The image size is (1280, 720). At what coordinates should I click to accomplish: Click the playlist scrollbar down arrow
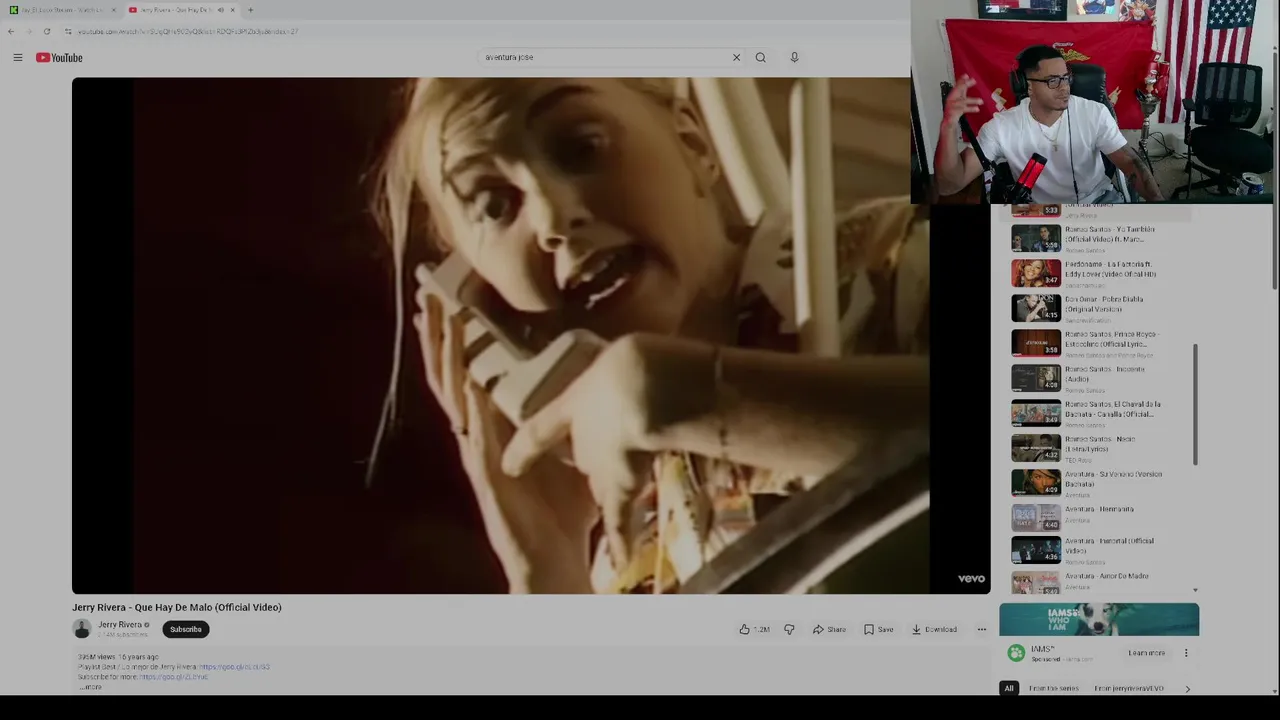pyautogui.click(x=1195, y=590)
